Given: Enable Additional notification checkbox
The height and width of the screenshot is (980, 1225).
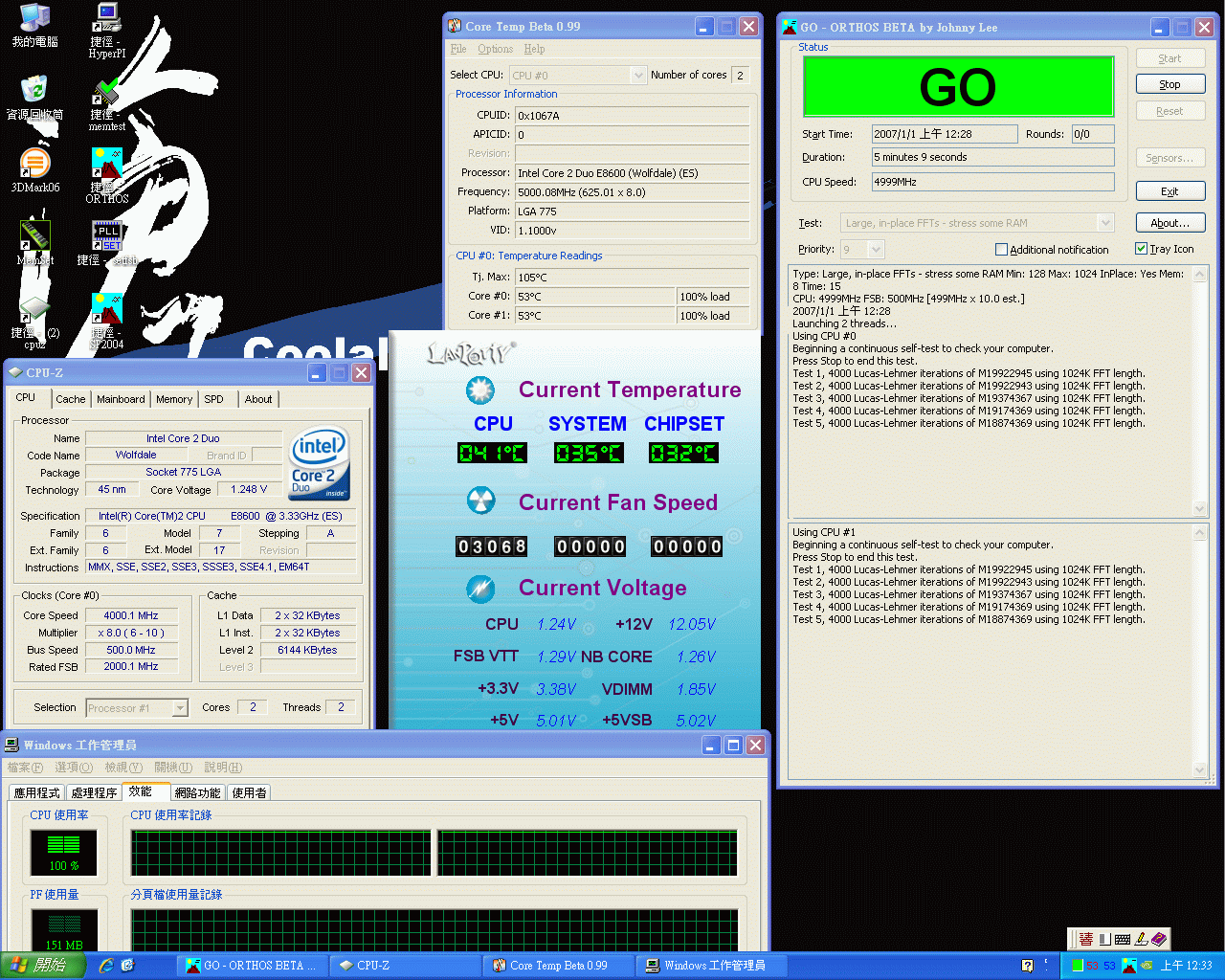Looking at the screenshot, I should coord(1001,250).
